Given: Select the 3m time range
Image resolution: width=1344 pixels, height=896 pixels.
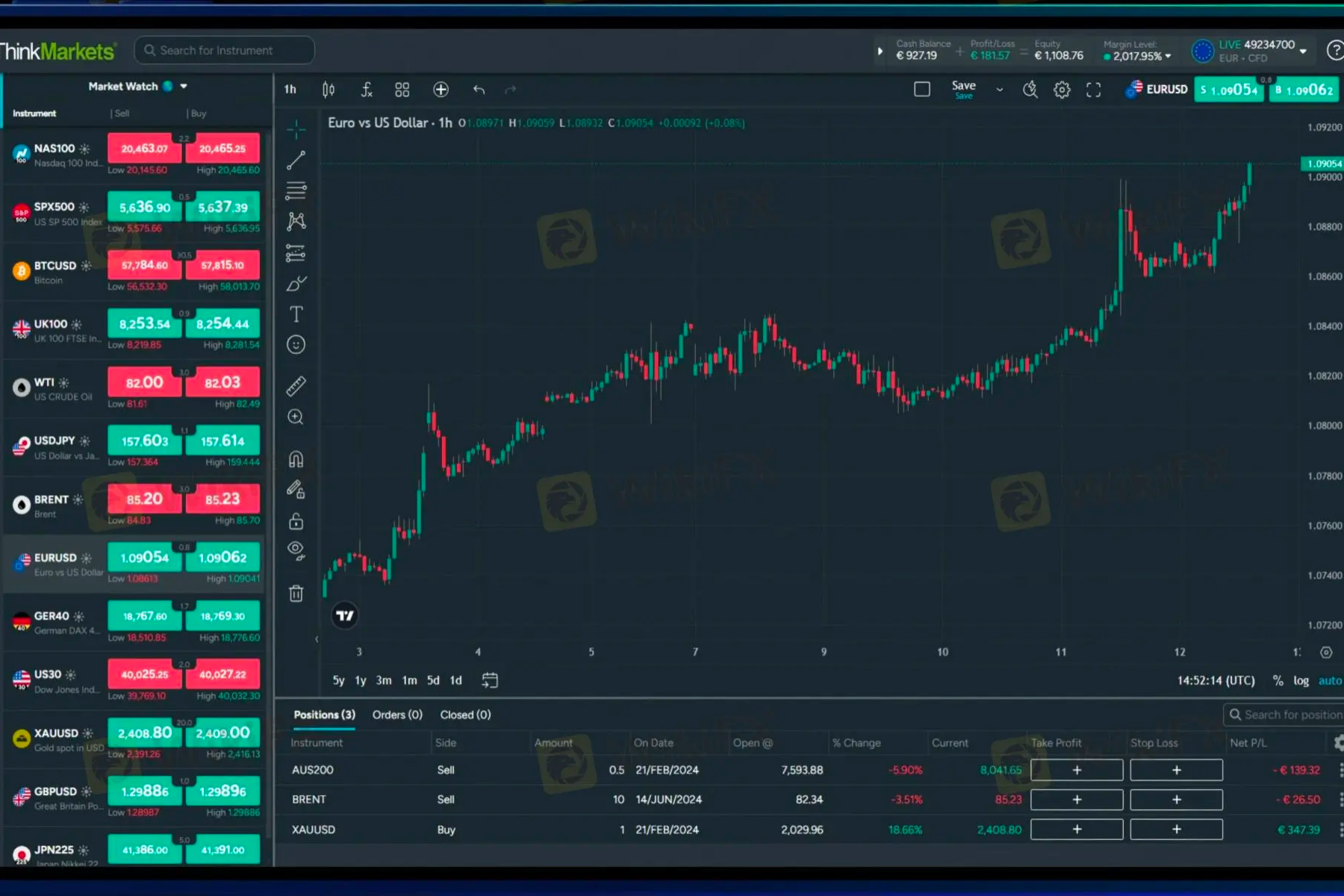Looking at the screenshot, I should [x=384, y=680].
